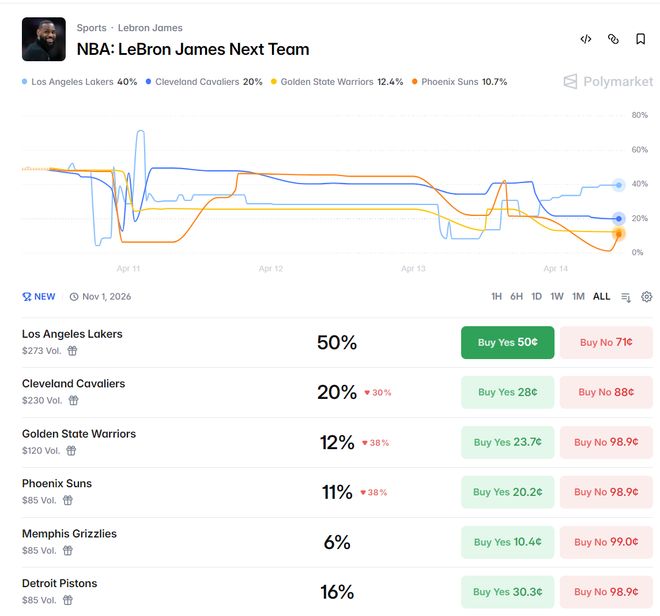The width and height of the screenshot is (660, 616).
Task: Click Los Angeles Lakers legend color dot
Action: tap(25, 82)
